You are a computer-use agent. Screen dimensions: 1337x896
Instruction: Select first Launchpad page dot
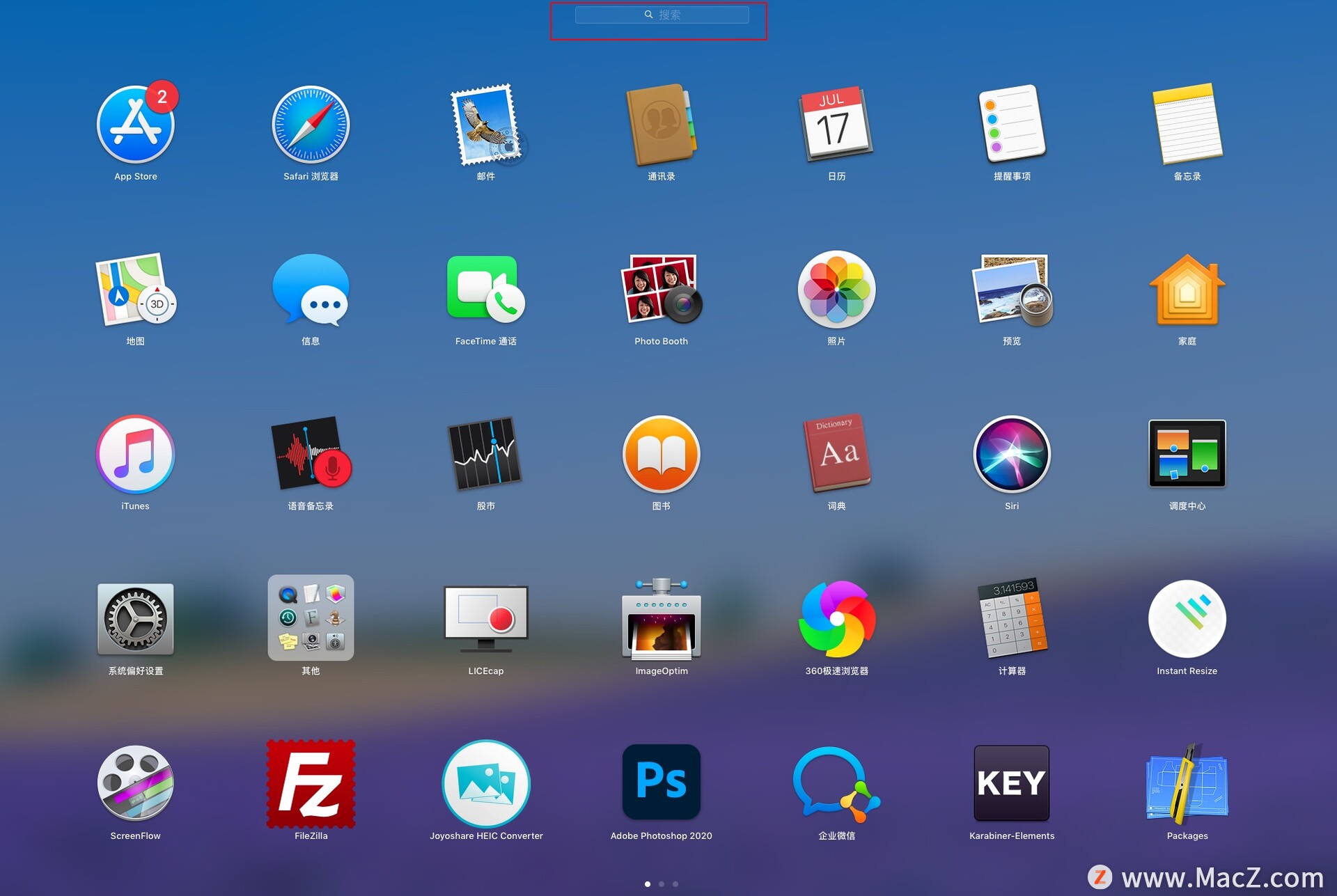coord(648,884)
